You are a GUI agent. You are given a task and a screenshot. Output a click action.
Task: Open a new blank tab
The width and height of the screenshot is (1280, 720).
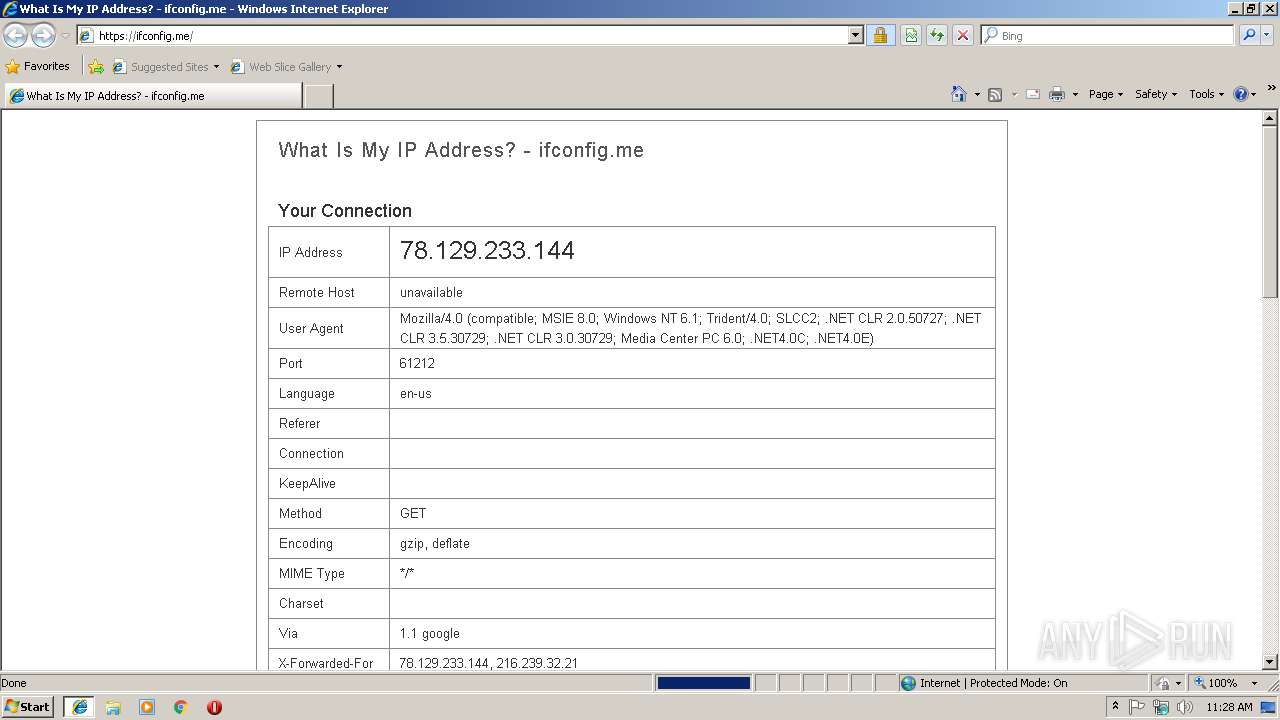tap(318, 96)
